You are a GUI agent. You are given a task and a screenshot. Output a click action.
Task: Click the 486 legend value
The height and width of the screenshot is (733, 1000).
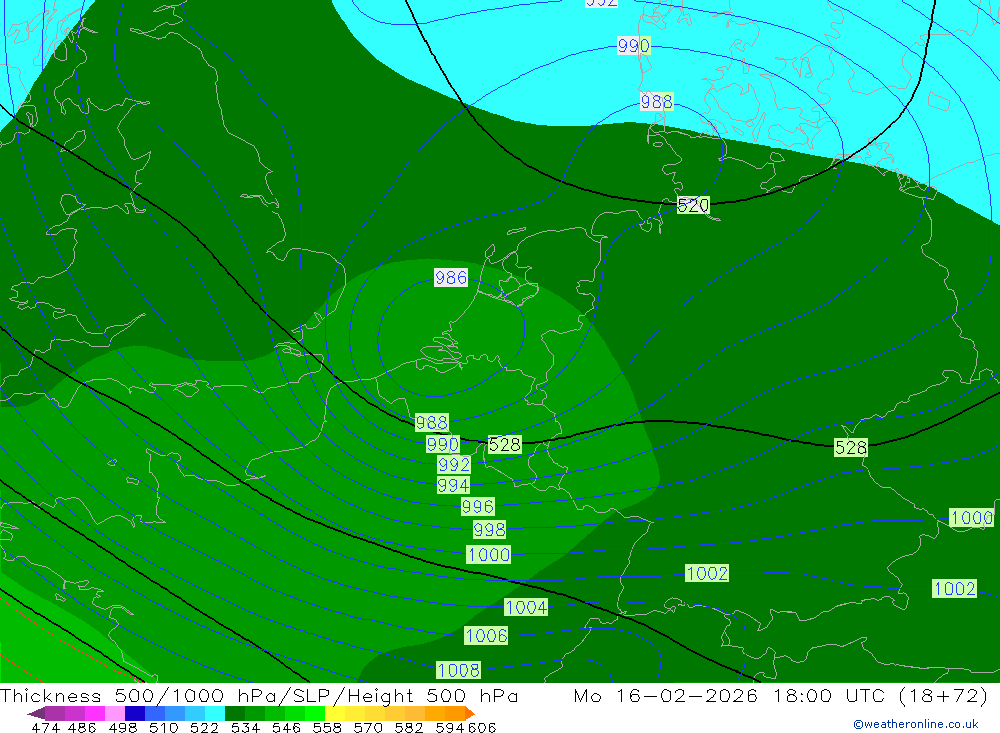[82, 728]
